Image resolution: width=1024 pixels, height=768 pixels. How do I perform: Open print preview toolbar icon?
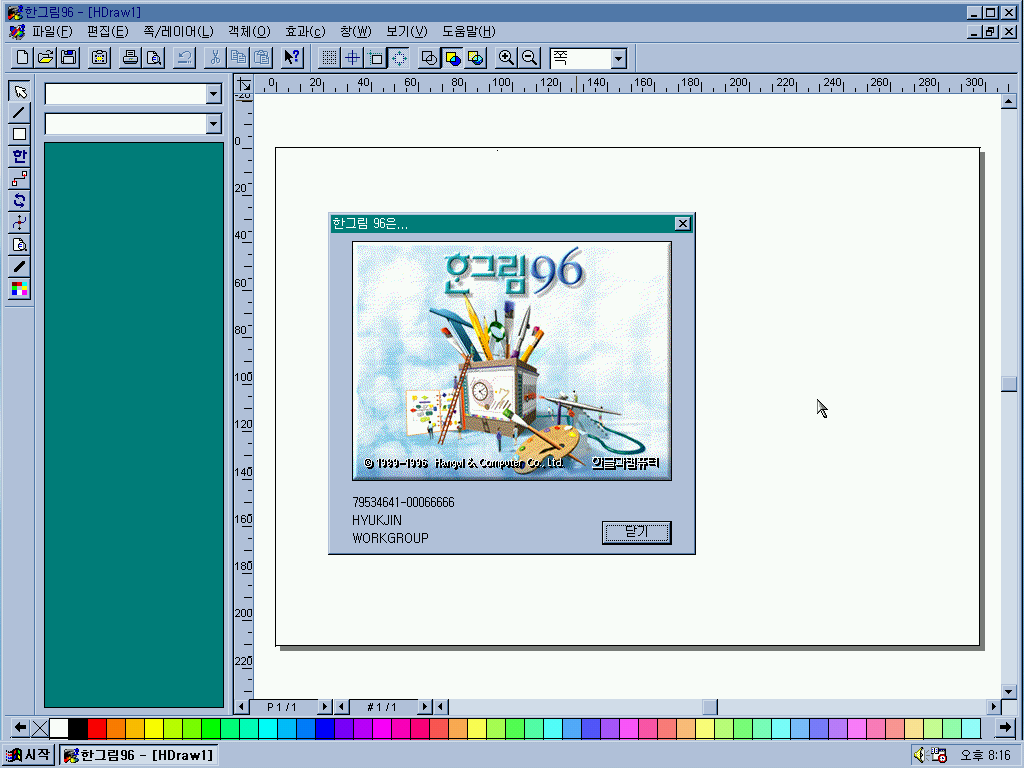154,58
